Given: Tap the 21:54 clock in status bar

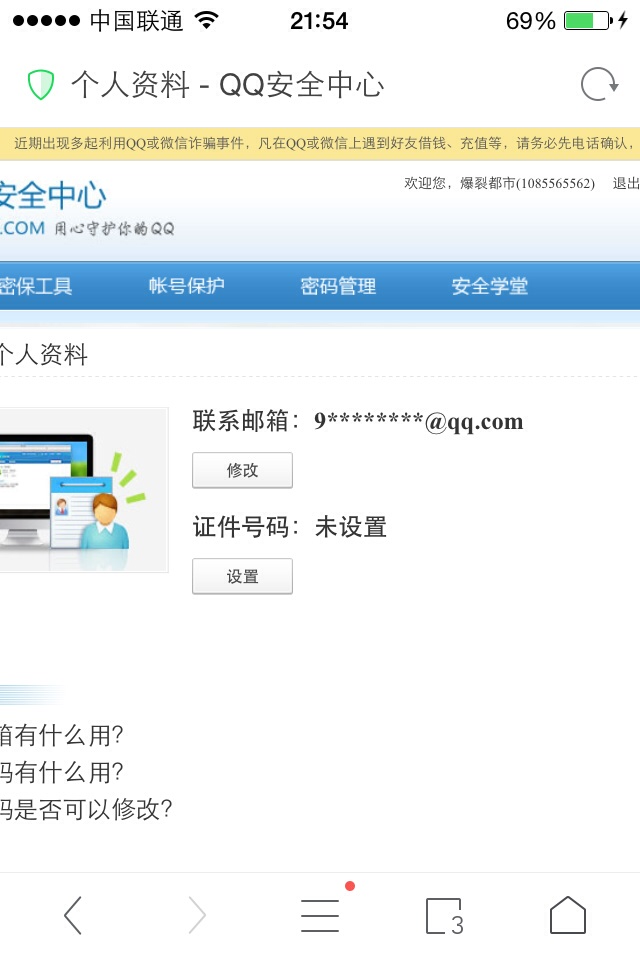Looking at the screenshot, I should coord(318,21).
